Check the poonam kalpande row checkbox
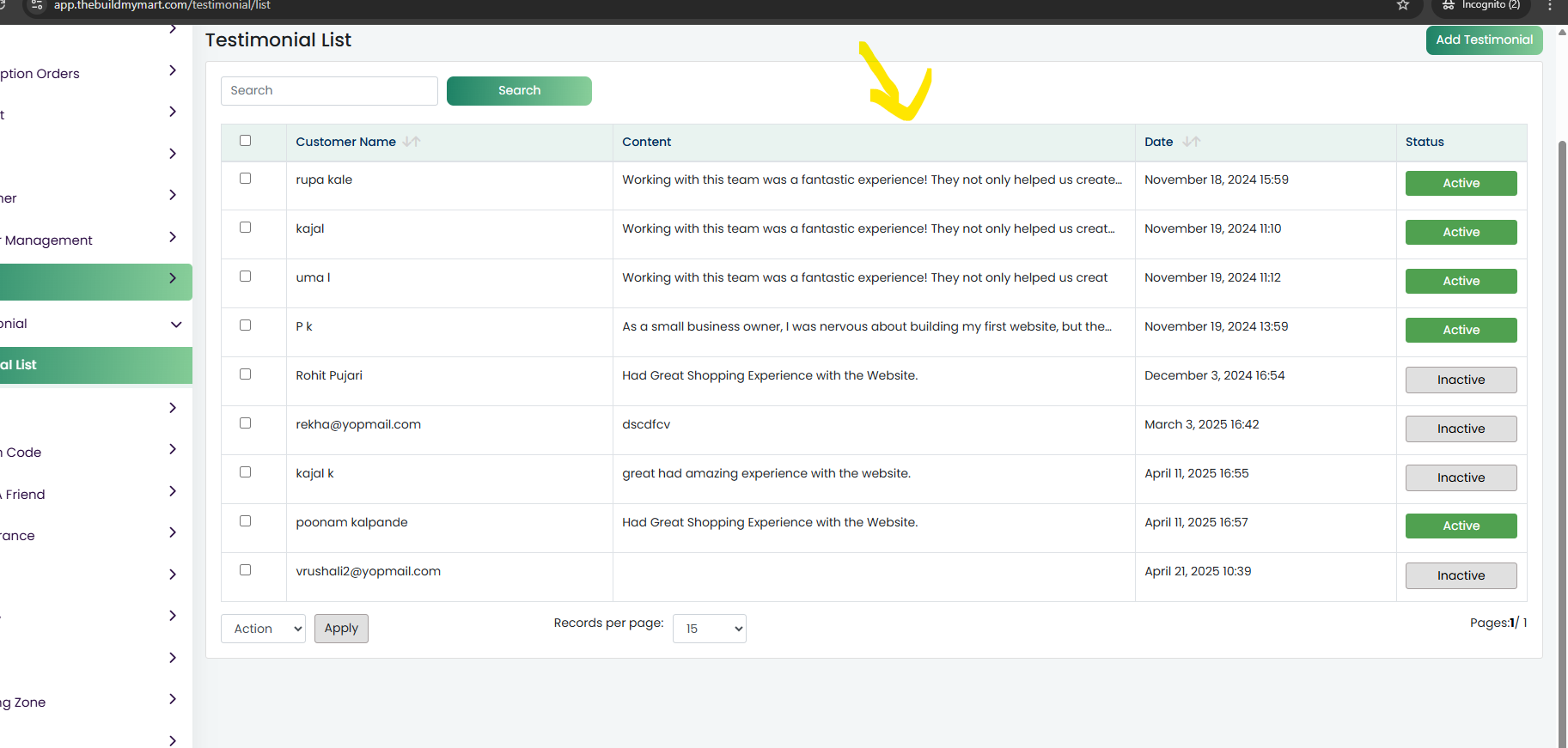 pos(245,521)
